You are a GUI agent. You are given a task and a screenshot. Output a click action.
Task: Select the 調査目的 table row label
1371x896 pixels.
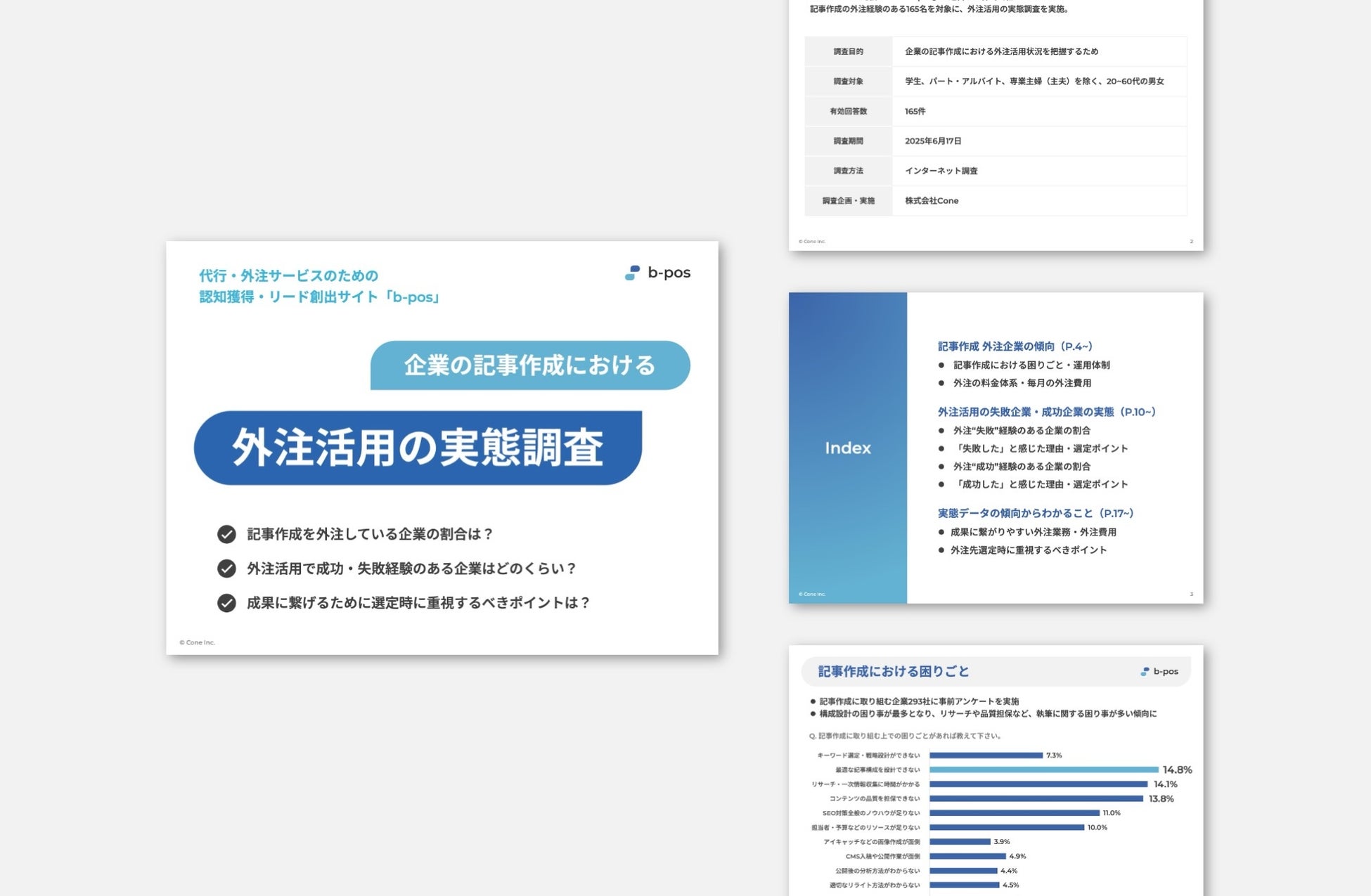tap(848, 51)
